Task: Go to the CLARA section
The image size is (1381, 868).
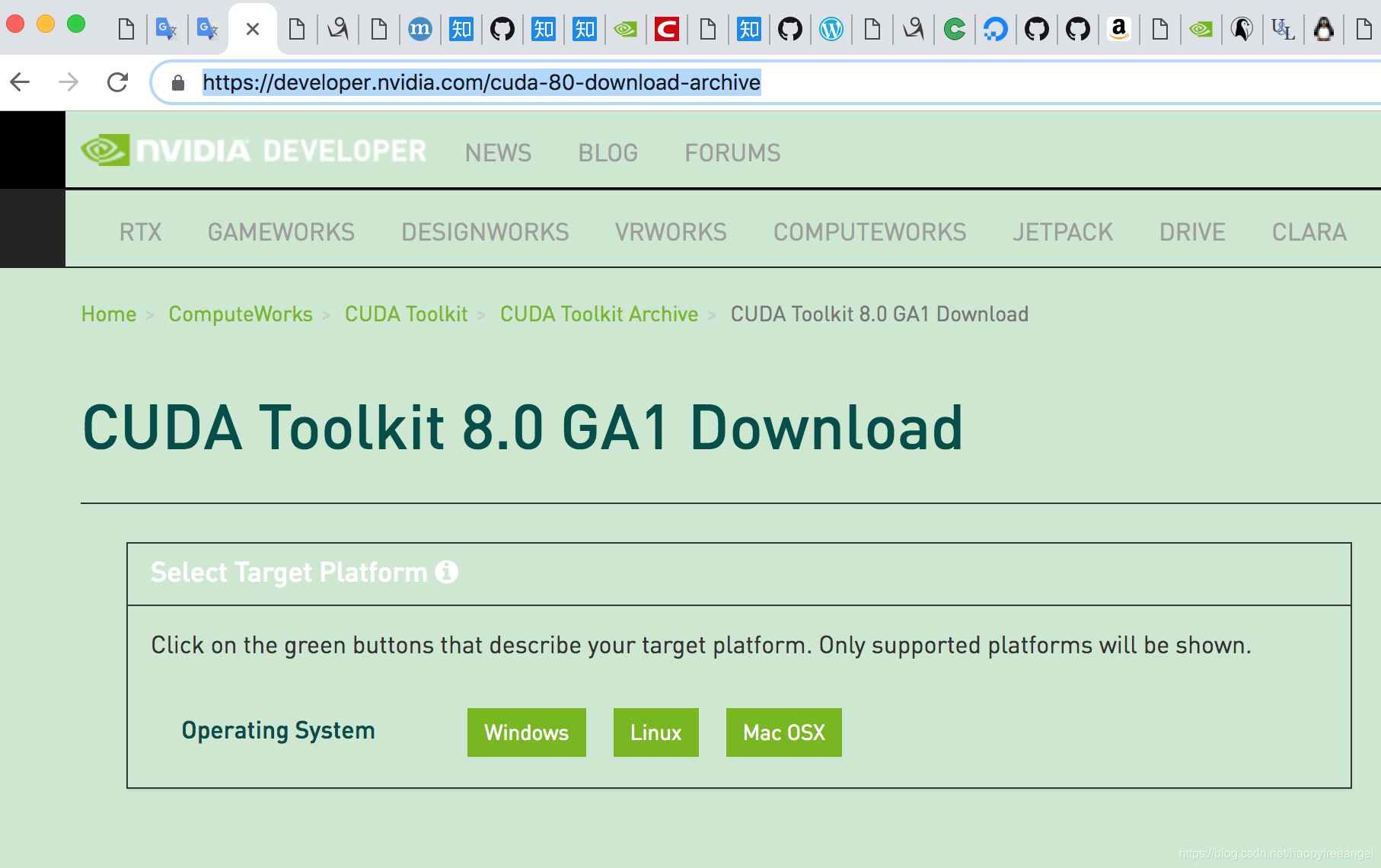Action: click(x=1309, y=232)
